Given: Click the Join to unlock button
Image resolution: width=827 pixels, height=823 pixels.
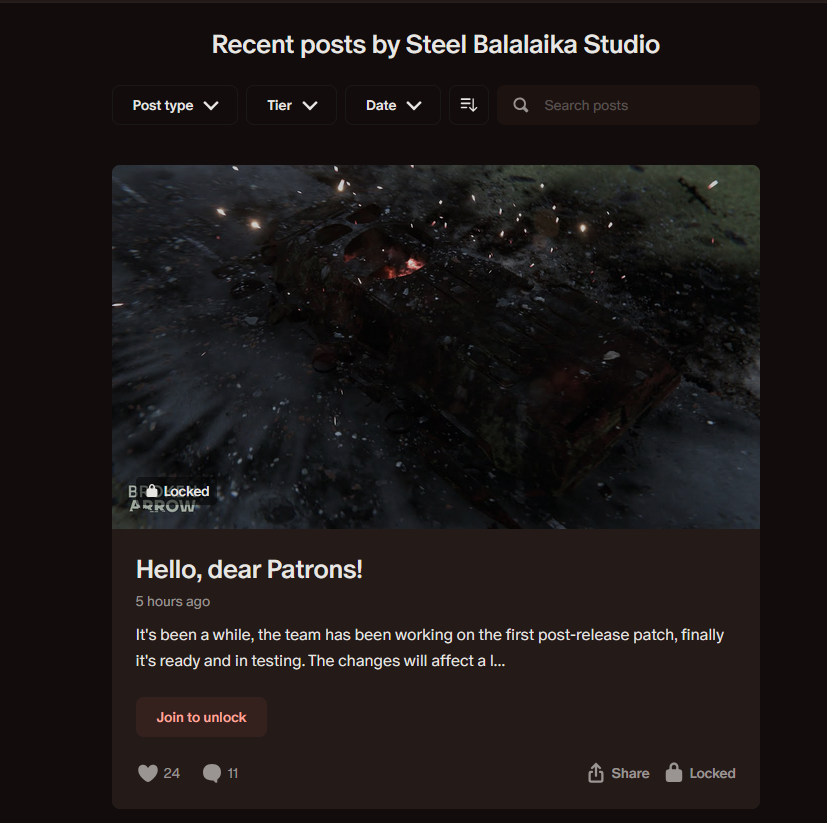Looking at the screenshot, I should [x=201, y=717].
